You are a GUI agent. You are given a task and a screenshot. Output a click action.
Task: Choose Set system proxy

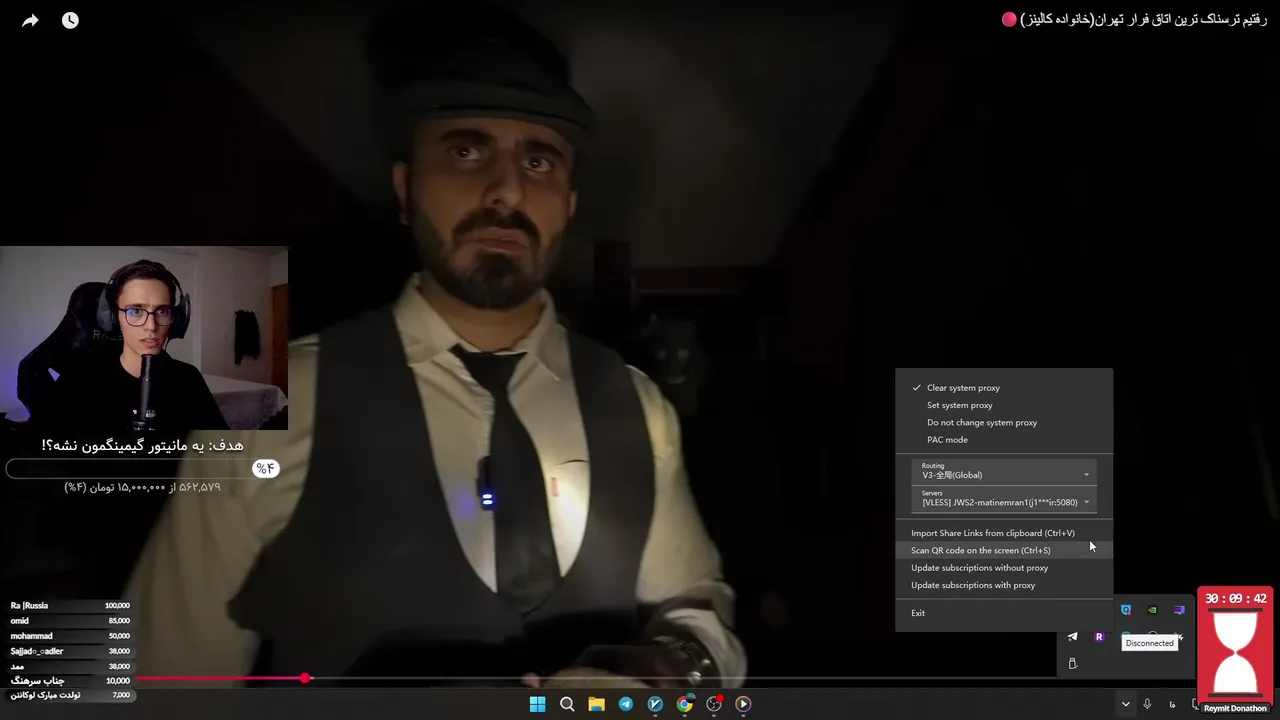1003,405
